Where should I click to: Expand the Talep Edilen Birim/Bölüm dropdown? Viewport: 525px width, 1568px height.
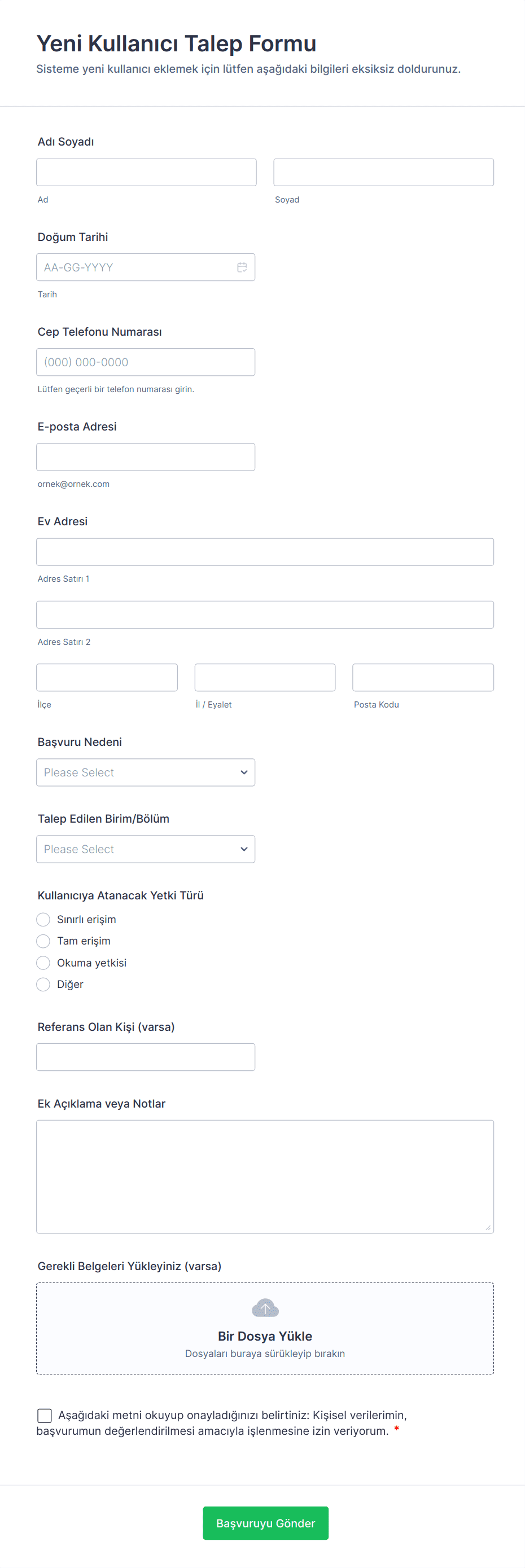(x=146, y=849)
